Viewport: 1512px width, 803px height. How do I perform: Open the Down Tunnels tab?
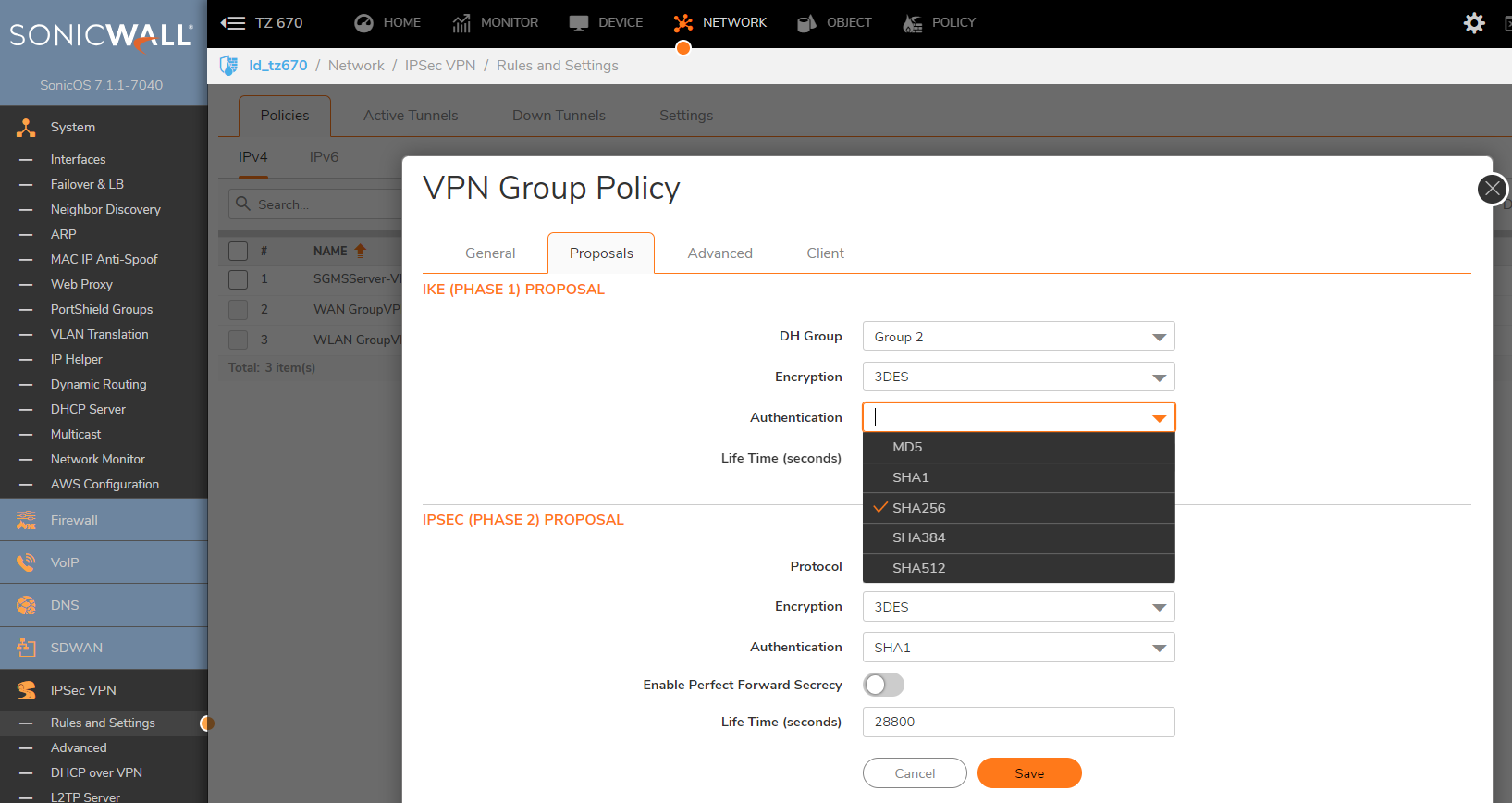click(x=559, y=116)
